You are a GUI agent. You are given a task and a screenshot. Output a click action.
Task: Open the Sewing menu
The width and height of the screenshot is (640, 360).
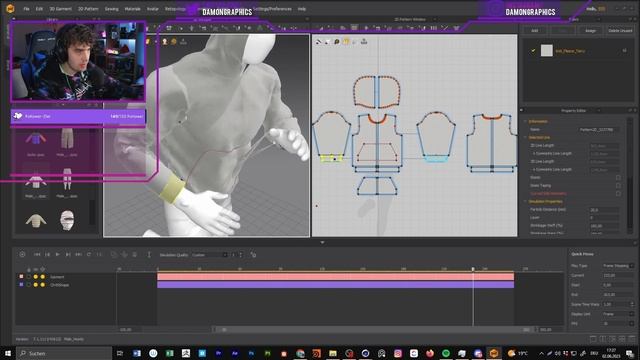(x=111, y=9)
